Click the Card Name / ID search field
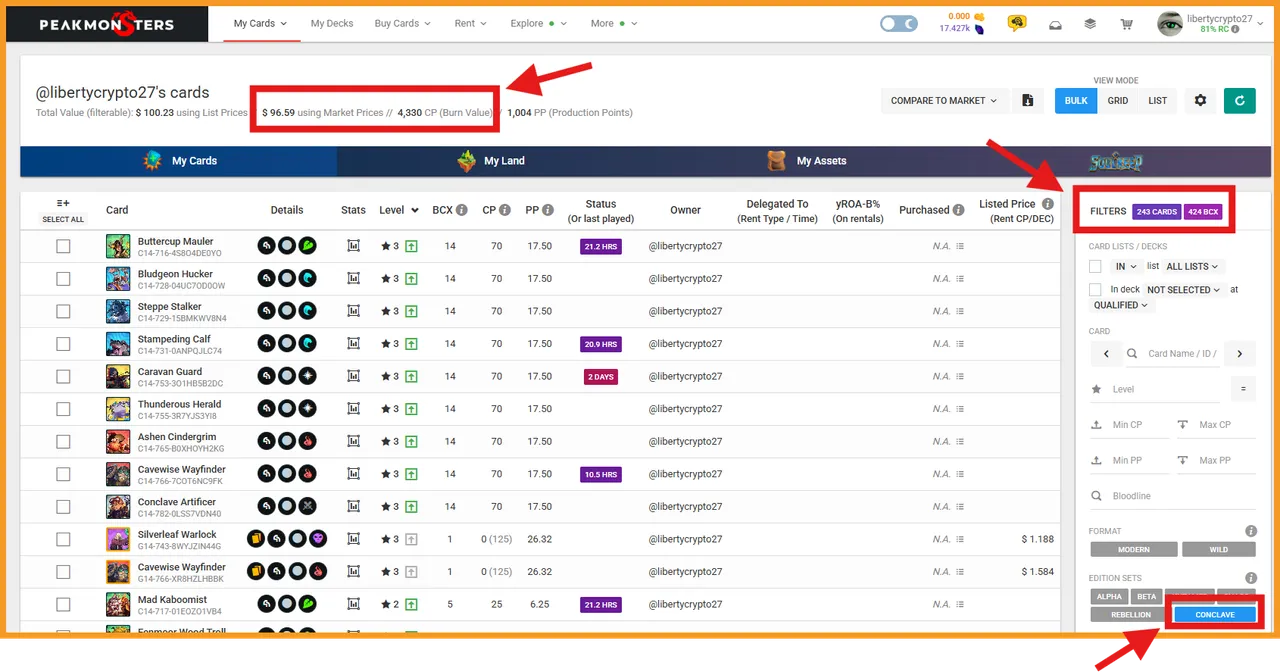The image size is (1280, 672). (1171, 354)
